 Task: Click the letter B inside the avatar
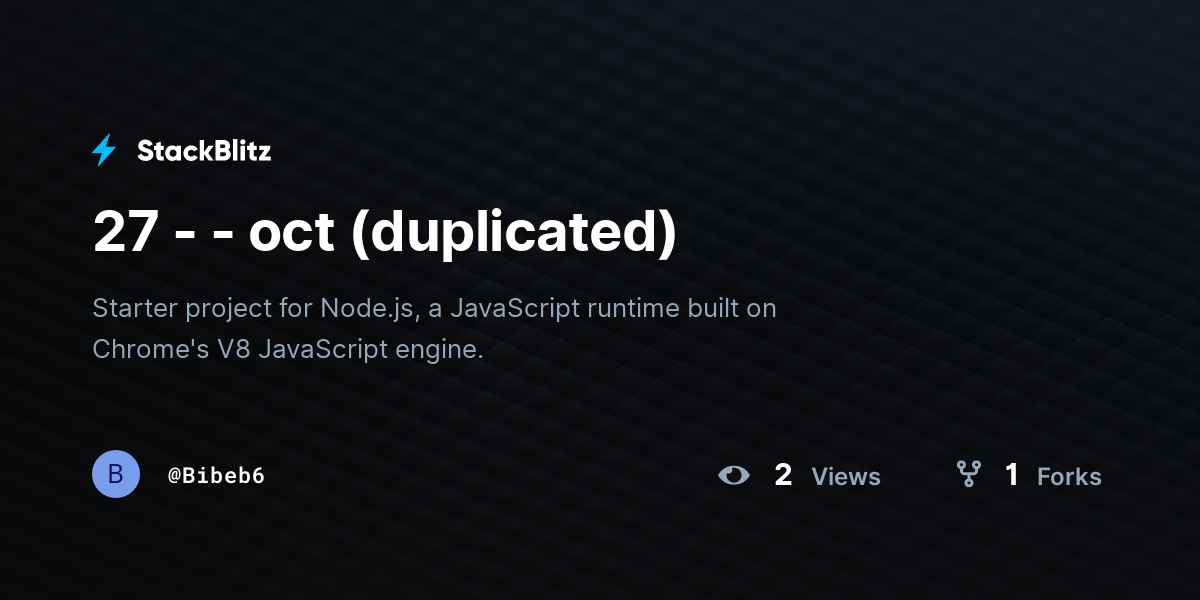pyautogui.click(x=116, y=474)
